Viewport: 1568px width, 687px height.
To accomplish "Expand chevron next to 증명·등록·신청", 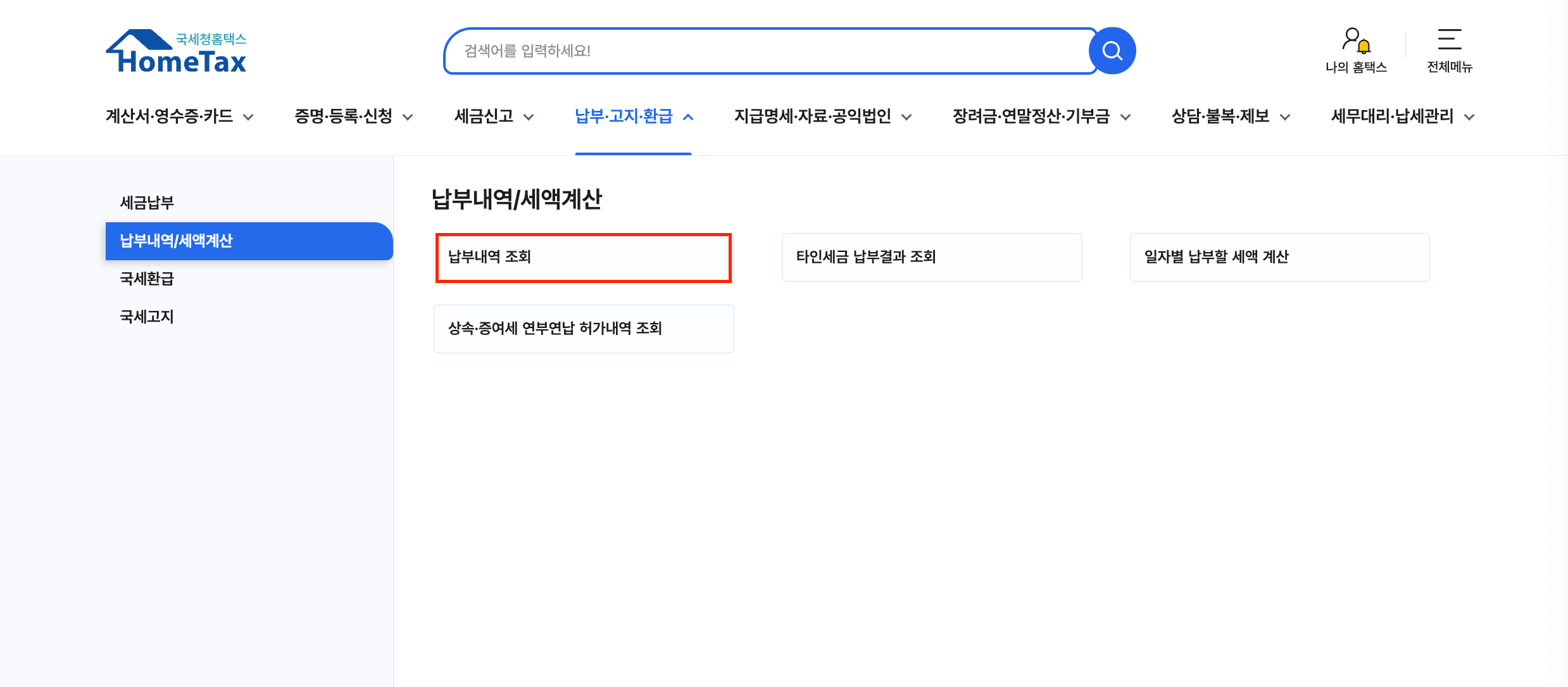I will [408, 117].
